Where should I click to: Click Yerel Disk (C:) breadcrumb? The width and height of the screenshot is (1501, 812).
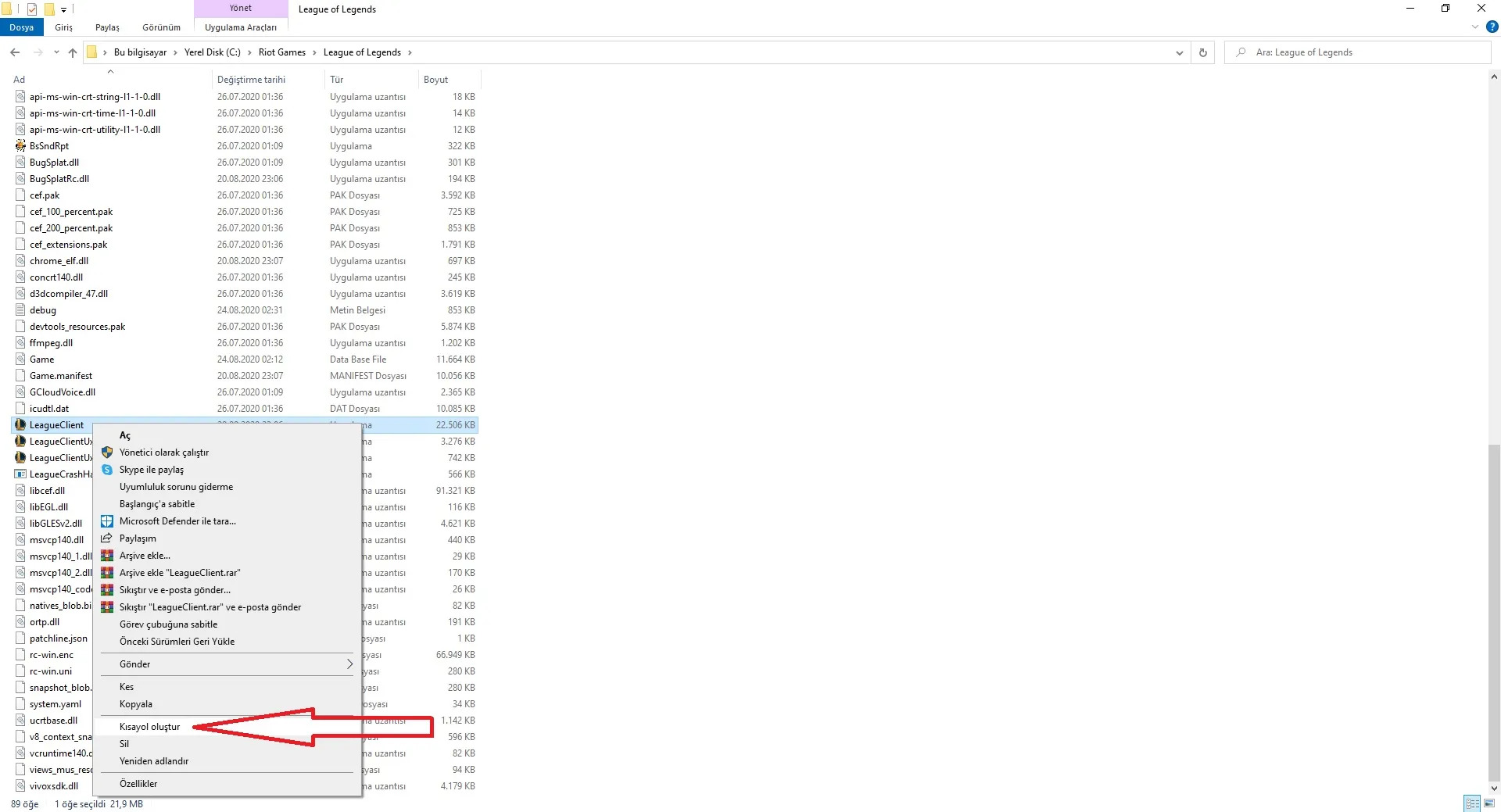coord(213,52)
